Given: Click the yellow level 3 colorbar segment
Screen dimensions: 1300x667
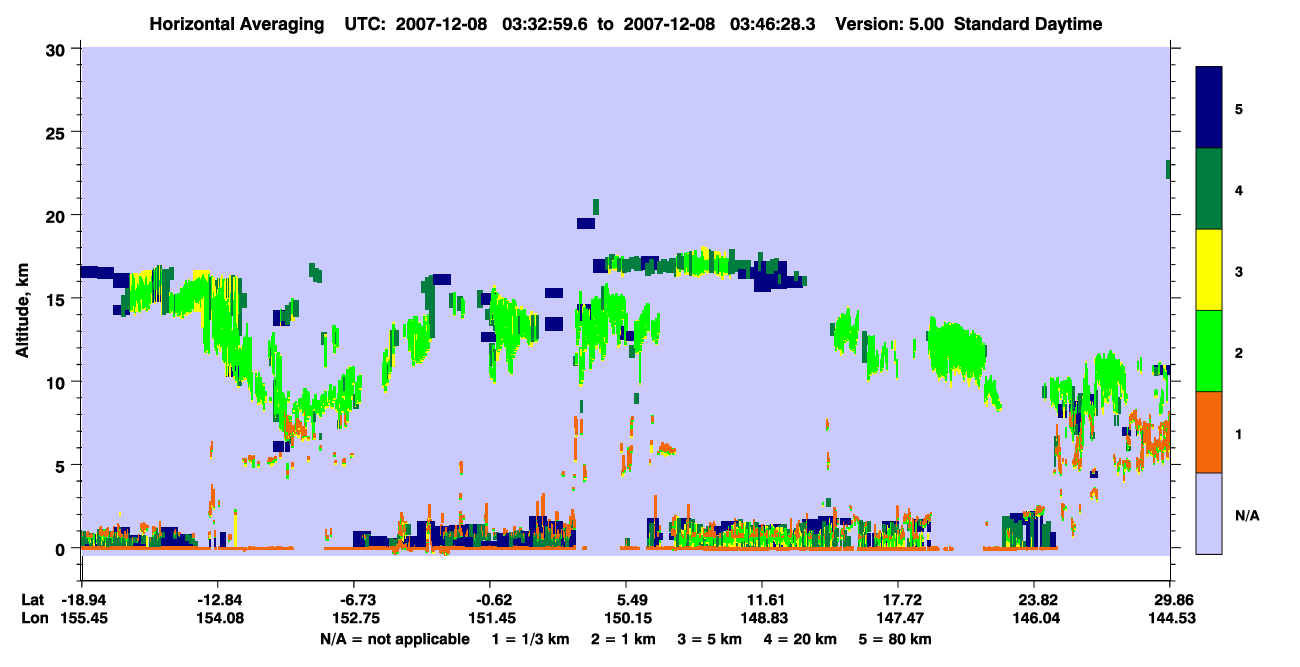Looking at the screenshot, I should [x=1209, y=269].
